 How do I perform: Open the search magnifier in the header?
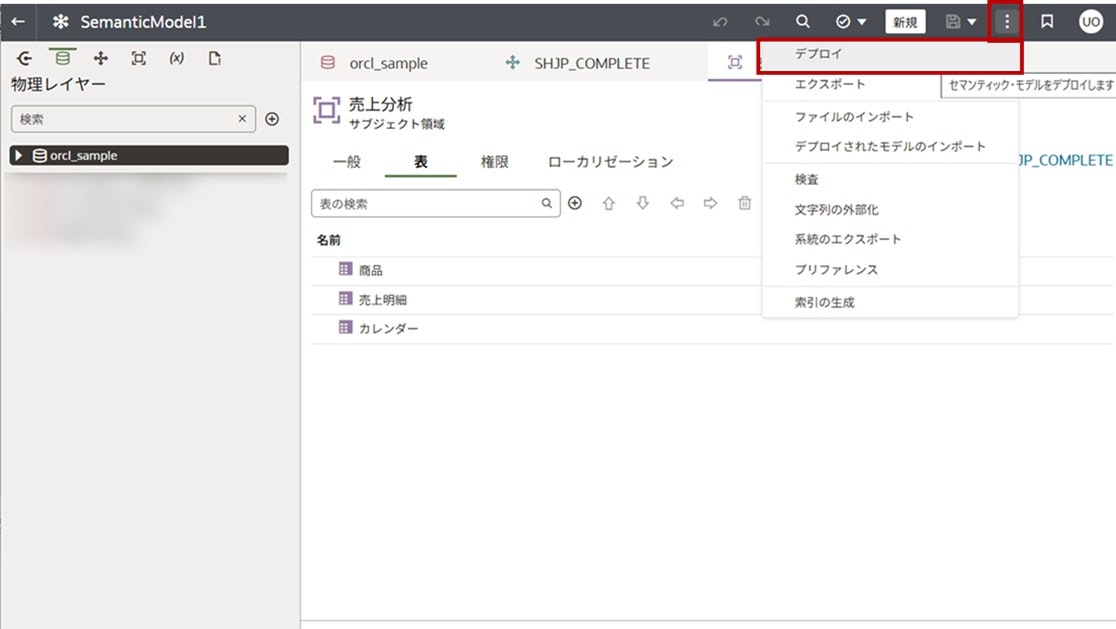(x=802, y=21)
